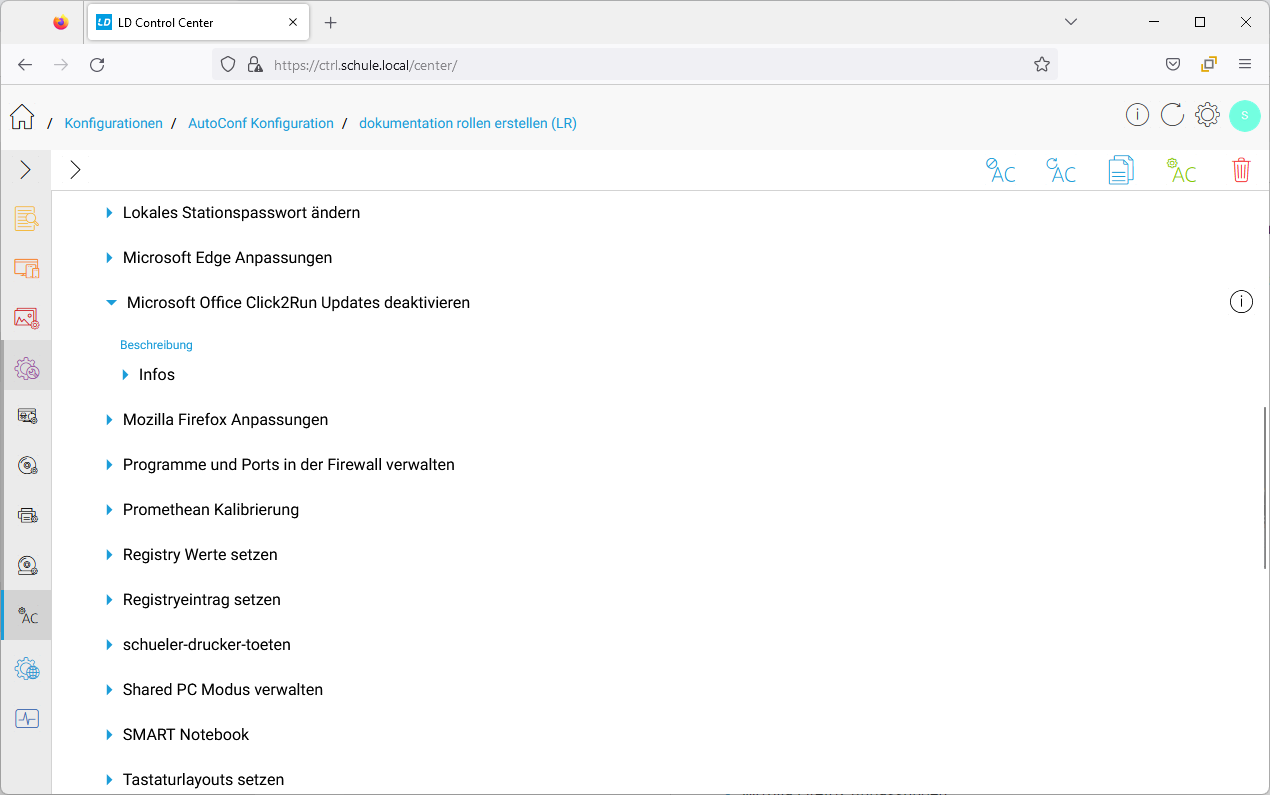
Task: Open a new browser tab
Action: 331,22
